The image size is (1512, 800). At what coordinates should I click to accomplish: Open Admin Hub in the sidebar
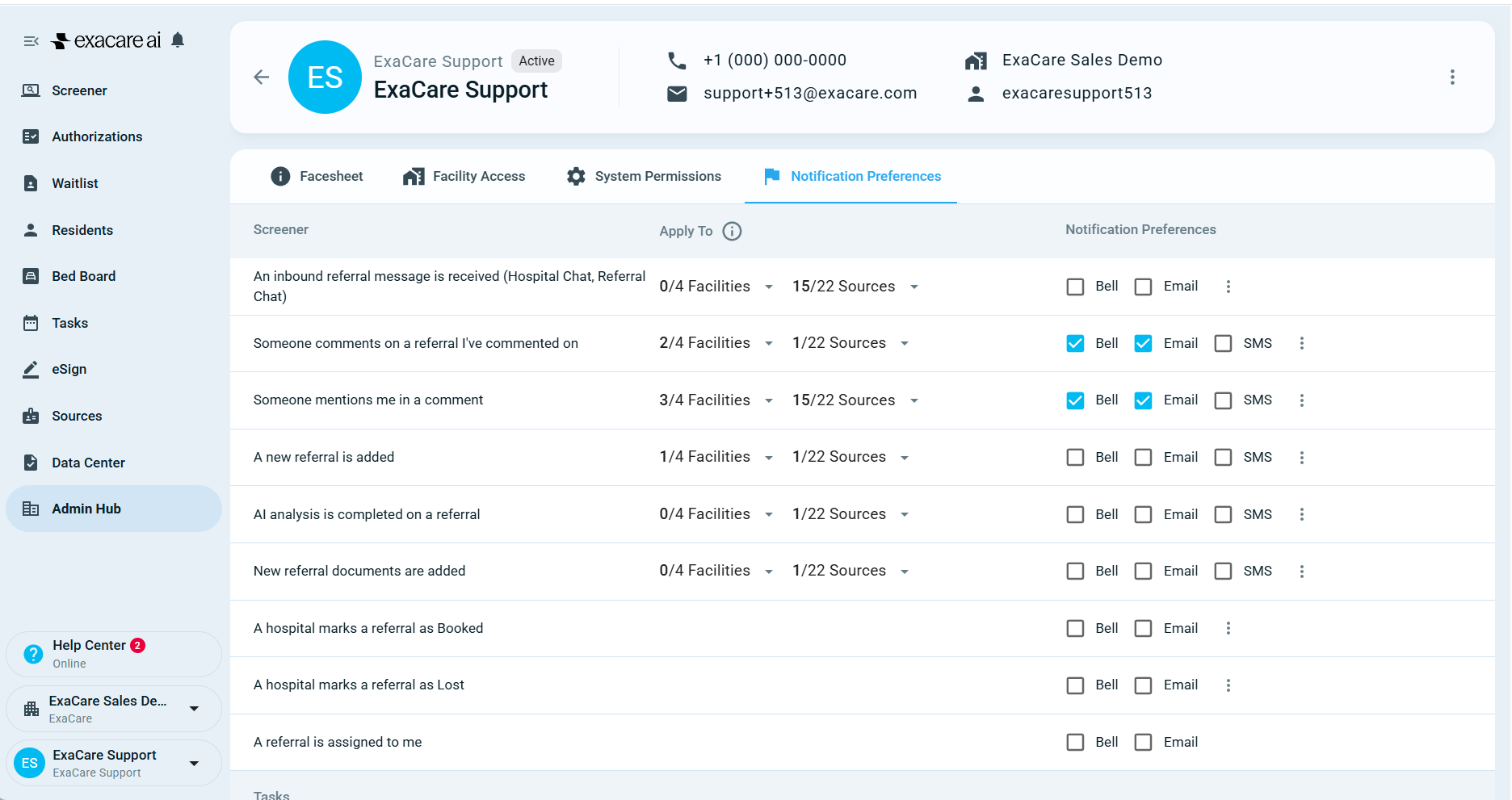[114, 509]
